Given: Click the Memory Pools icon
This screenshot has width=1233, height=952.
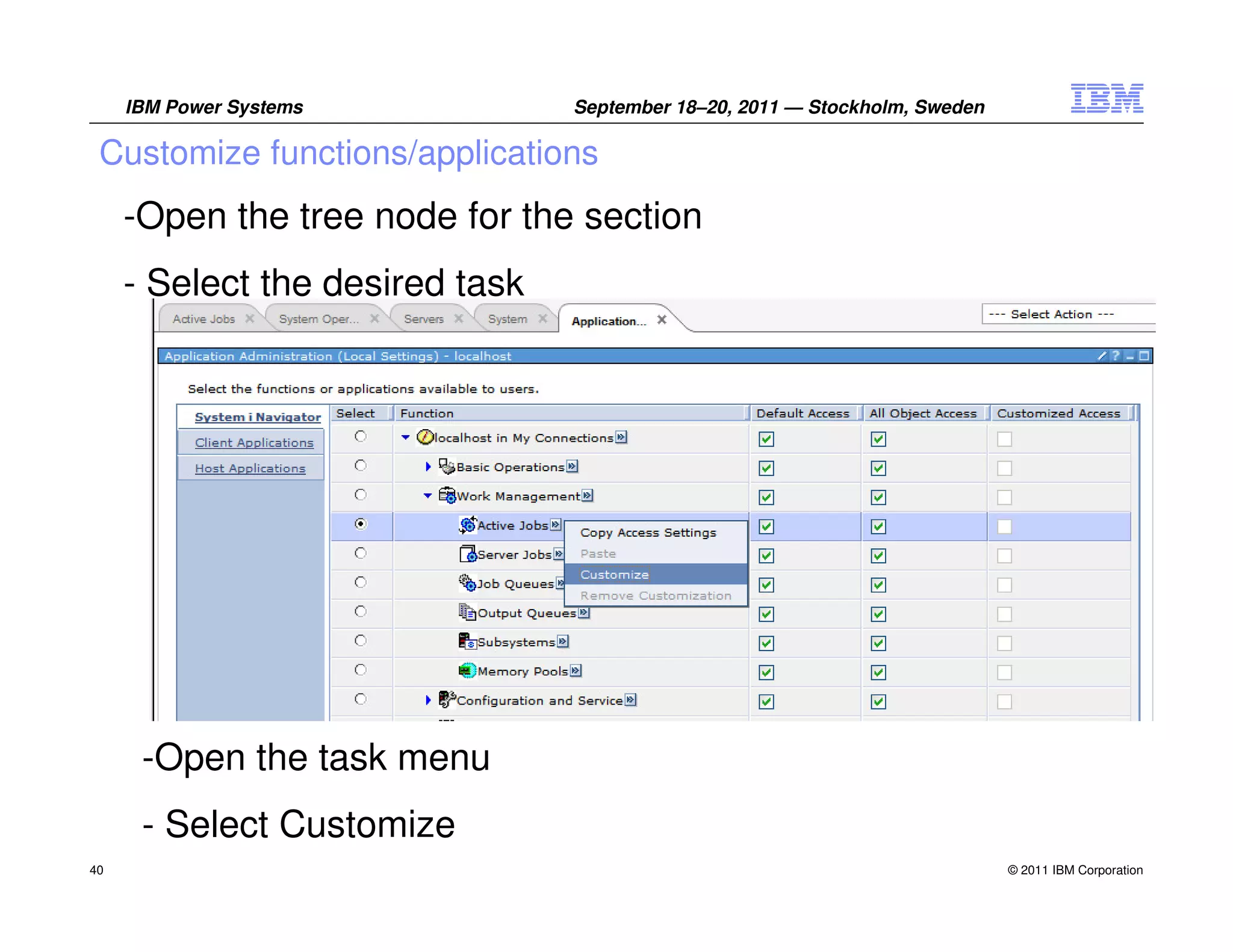Looking at the screenshot, I should tap(468, 670).
